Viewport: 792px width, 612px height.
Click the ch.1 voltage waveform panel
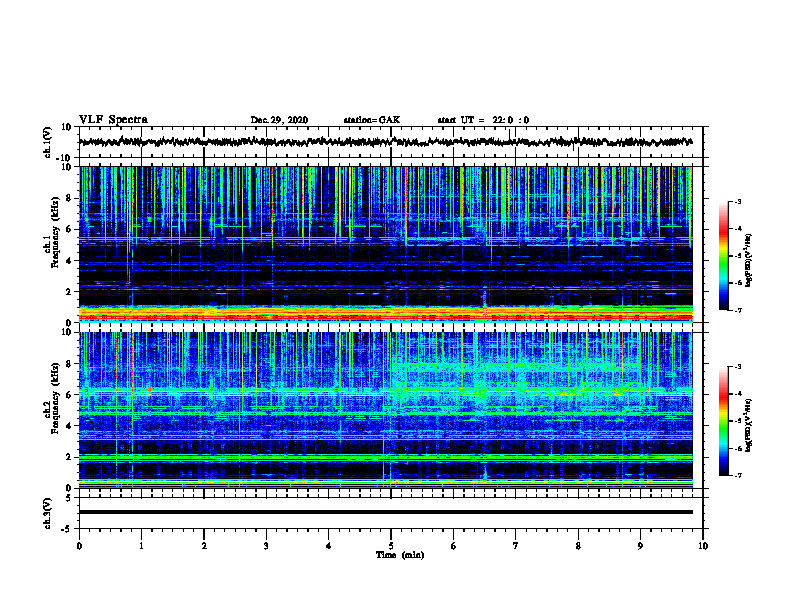pyautogui.click(x=390, y=142)
